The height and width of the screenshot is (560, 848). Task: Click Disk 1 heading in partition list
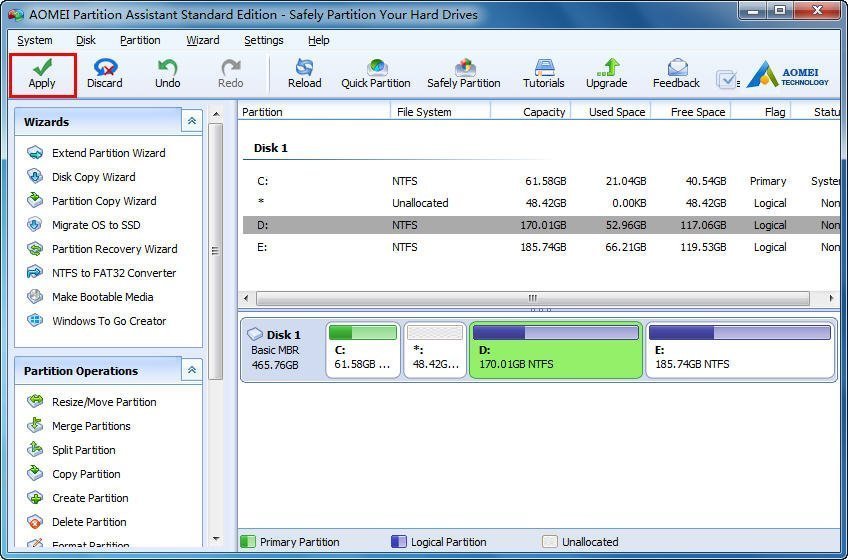(x=271, y=148)
